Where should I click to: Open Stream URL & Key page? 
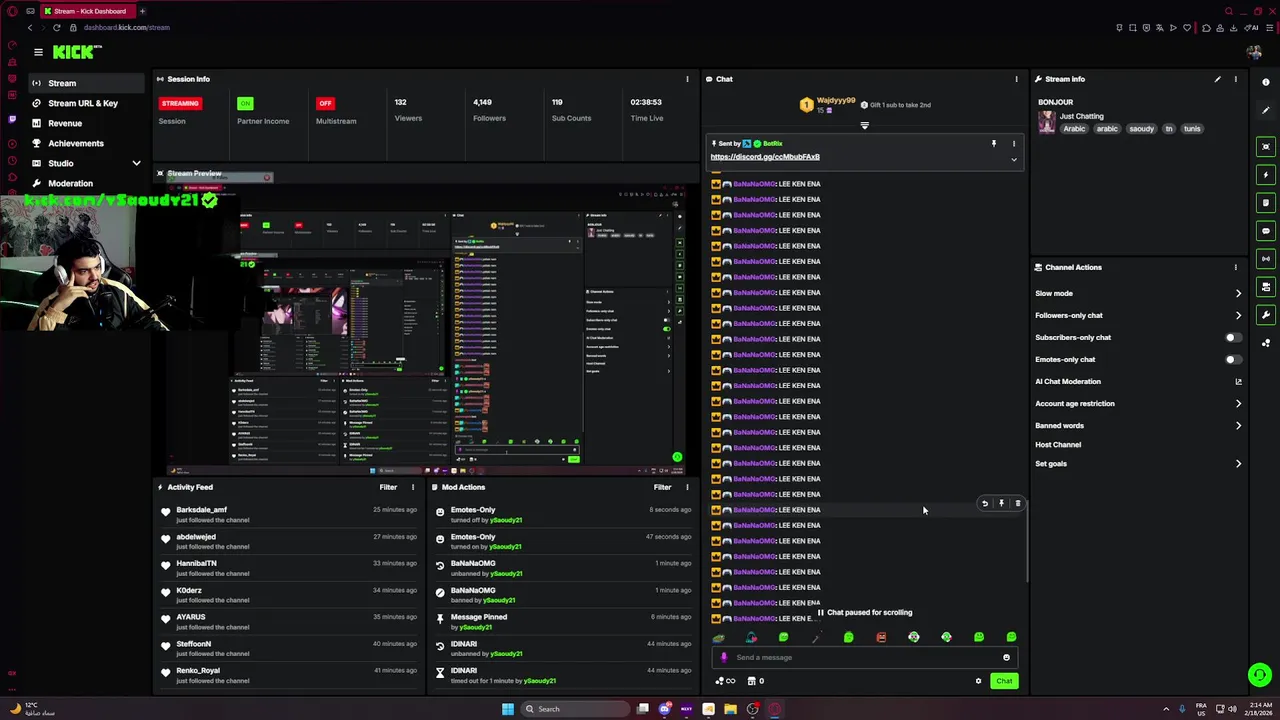83,103
